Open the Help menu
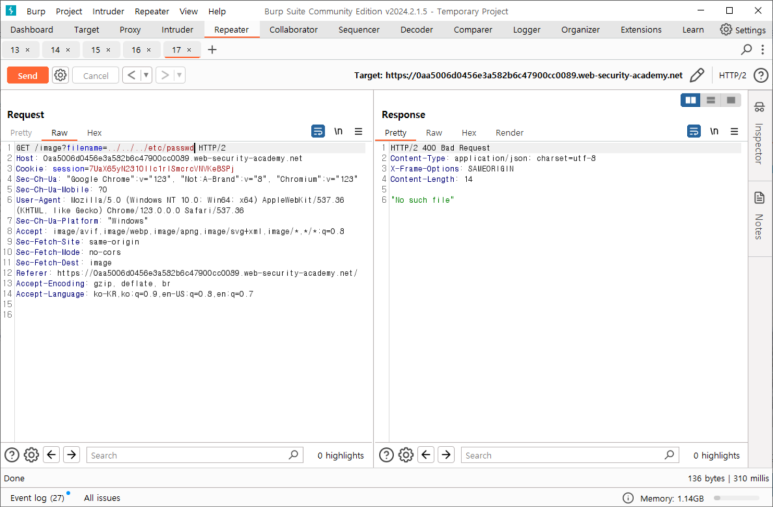 (x=217, y=11)
